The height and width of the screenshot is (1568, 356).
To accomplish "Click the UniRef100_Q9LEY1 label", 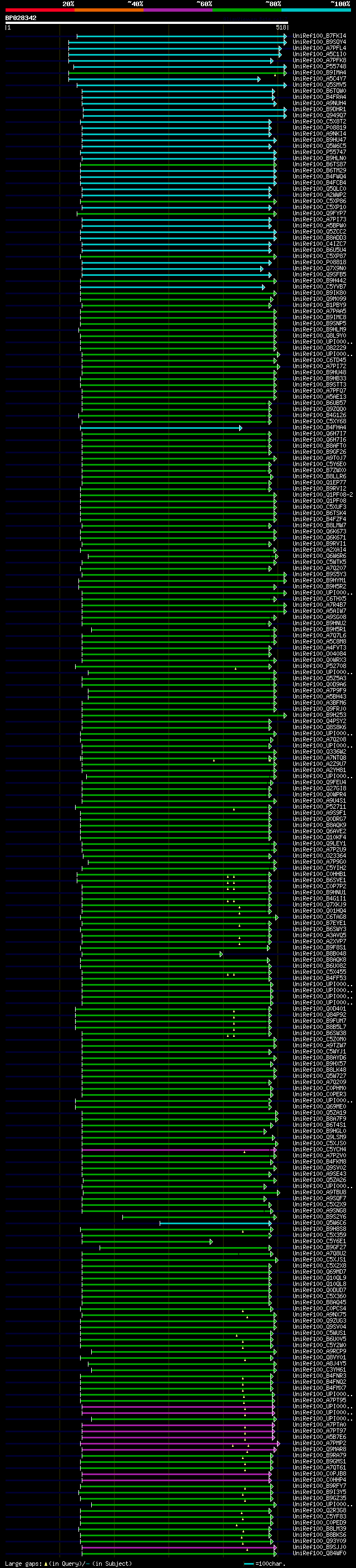I will point(319,843).
